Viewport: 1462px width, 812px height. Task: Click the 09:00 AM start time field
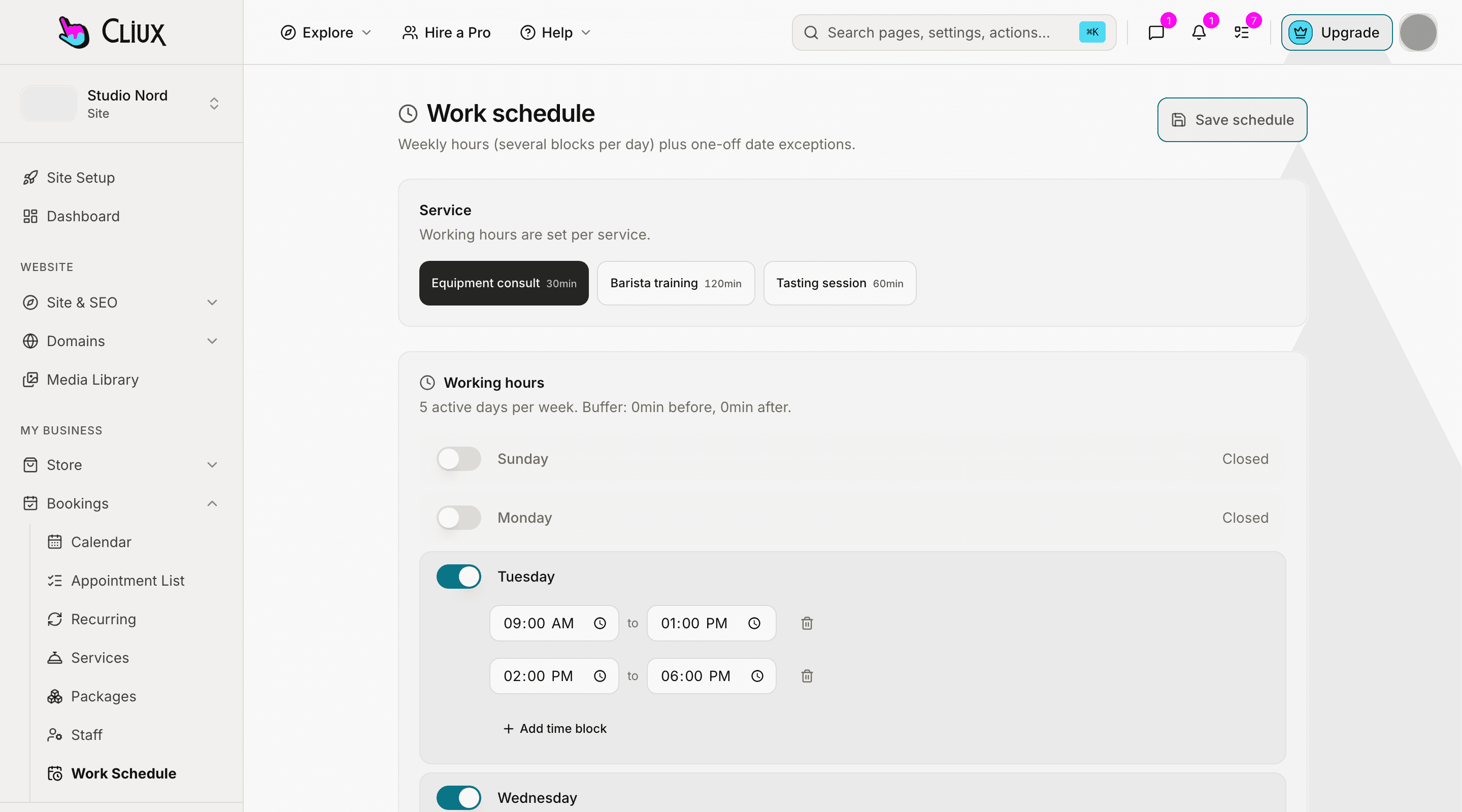click(x=554, y=623)
